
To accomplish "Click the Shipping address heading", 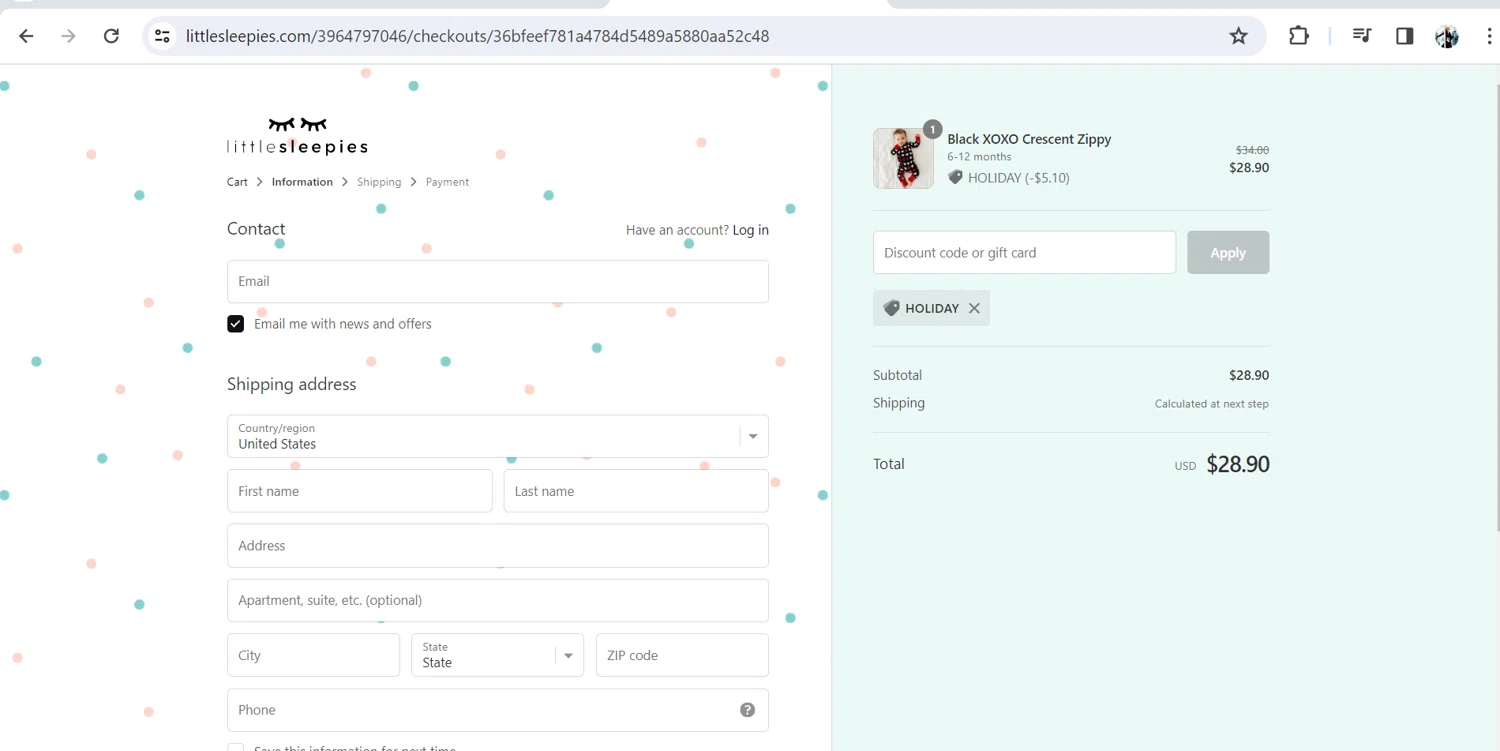I will pyautogui.click(x=291, y=384).
